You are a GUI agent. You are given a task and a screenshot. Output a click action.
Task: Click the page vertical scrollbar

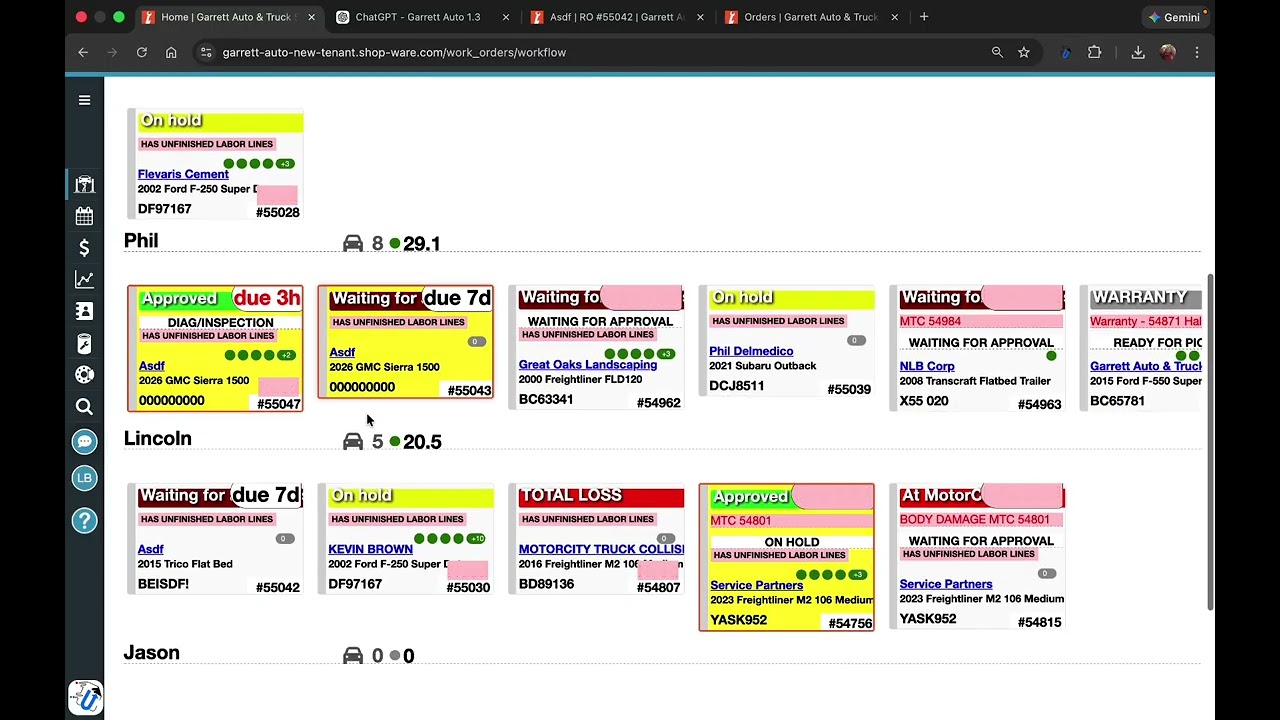coord(1210,440)
